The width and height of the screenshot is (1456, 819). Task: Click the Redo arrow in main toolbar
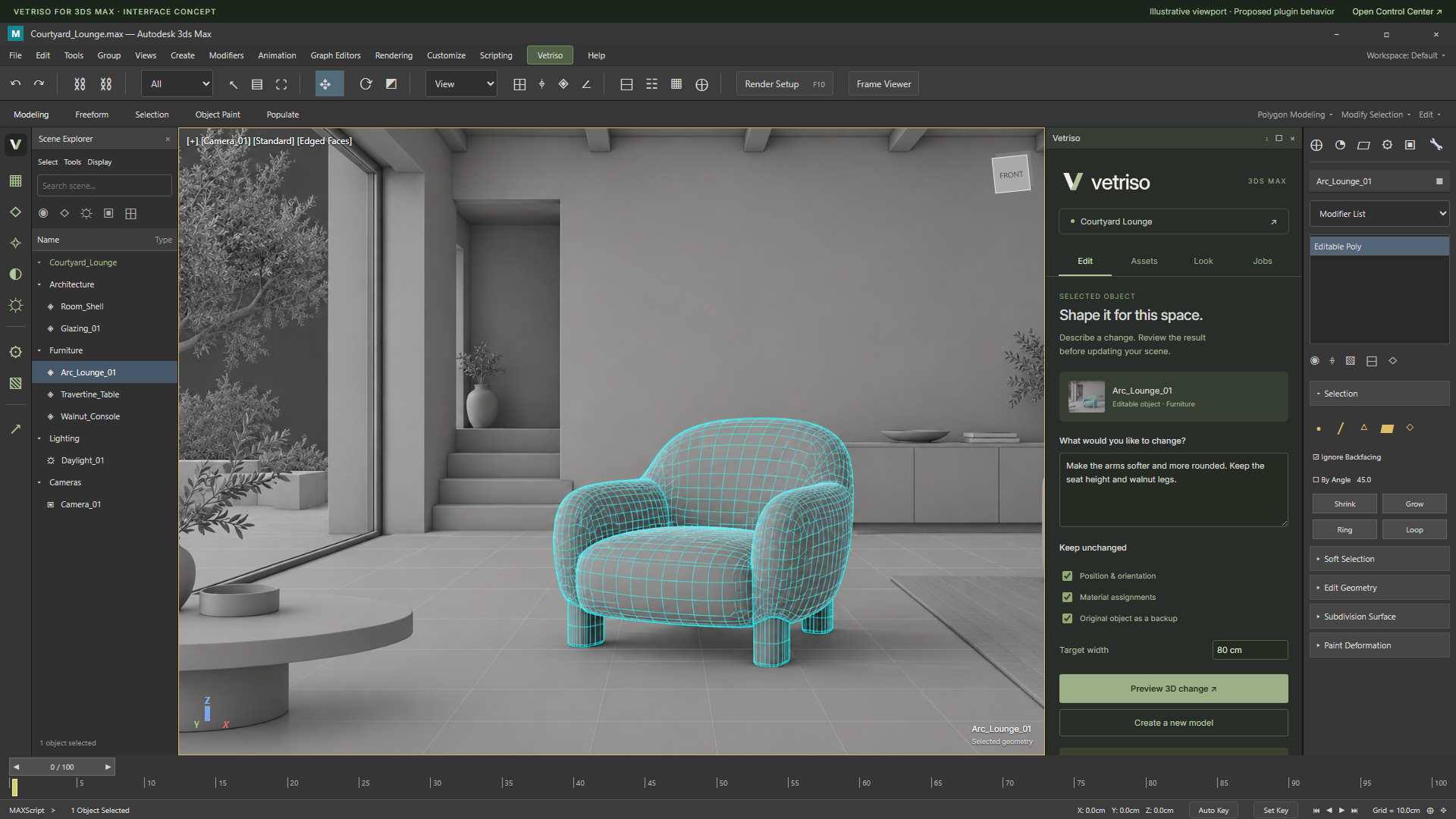pos(39,83)
